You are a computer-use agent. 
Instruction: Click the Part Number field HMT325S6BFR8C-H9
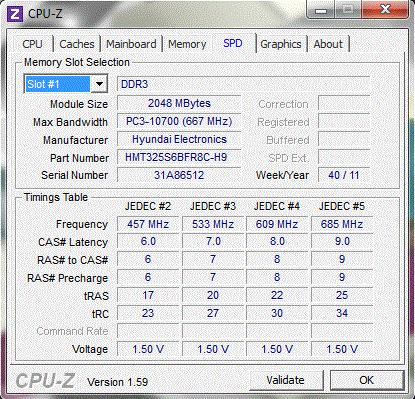[x=179, y=157]
